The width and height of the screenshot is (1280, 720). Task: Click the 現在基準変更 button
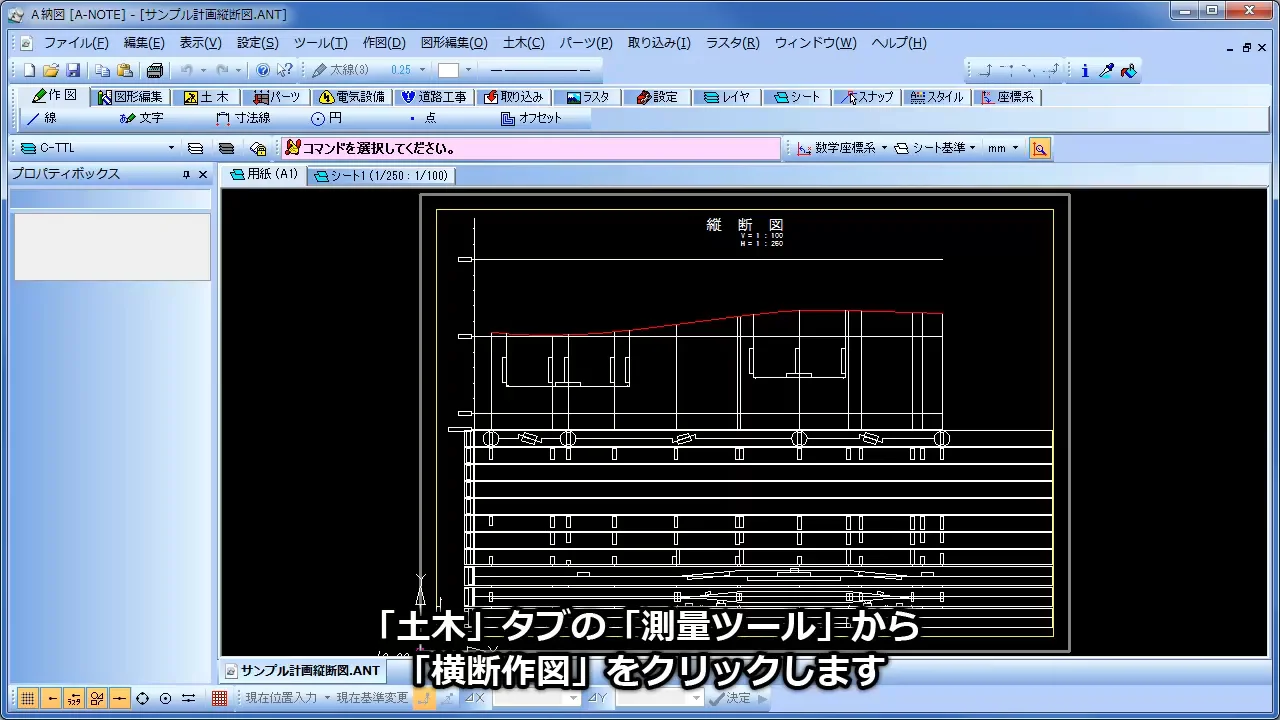click(372, 698)
